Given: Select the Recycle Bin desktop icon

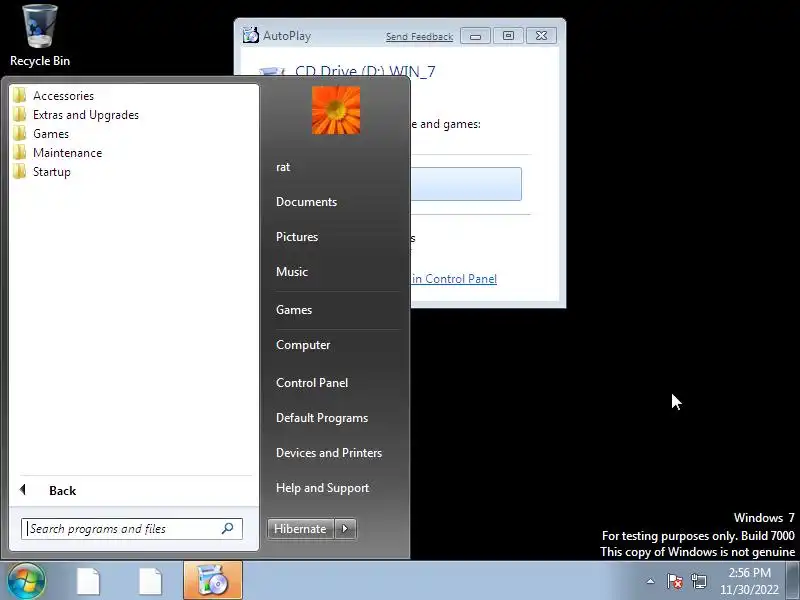Looking at the screenshot, I should [40, 35].
